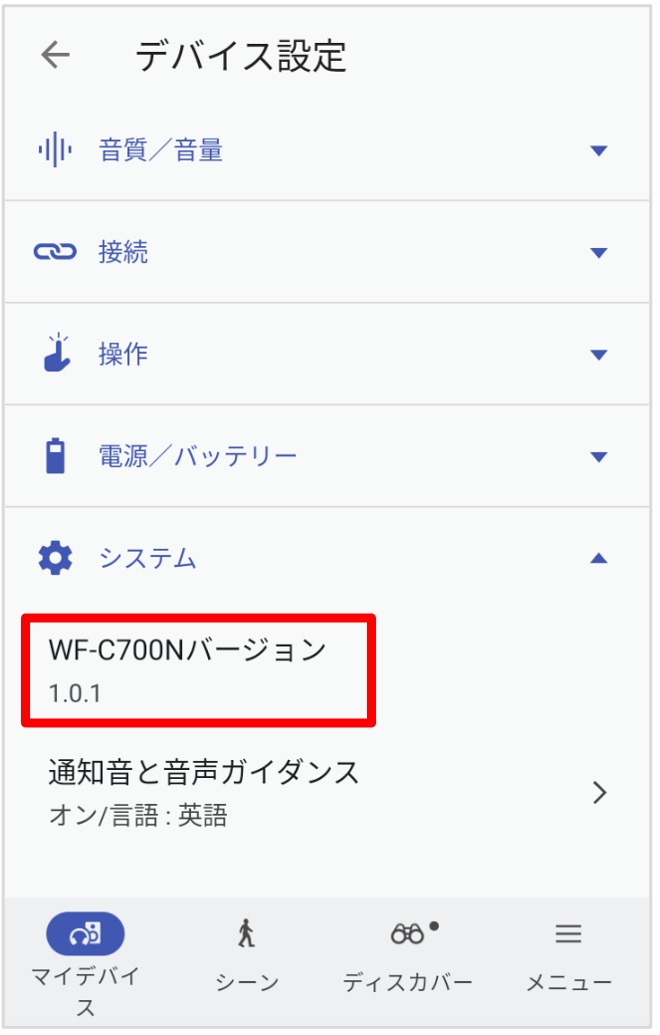
Task: Open the メニュー hamburger icon
Action: (x=569, y=934)
